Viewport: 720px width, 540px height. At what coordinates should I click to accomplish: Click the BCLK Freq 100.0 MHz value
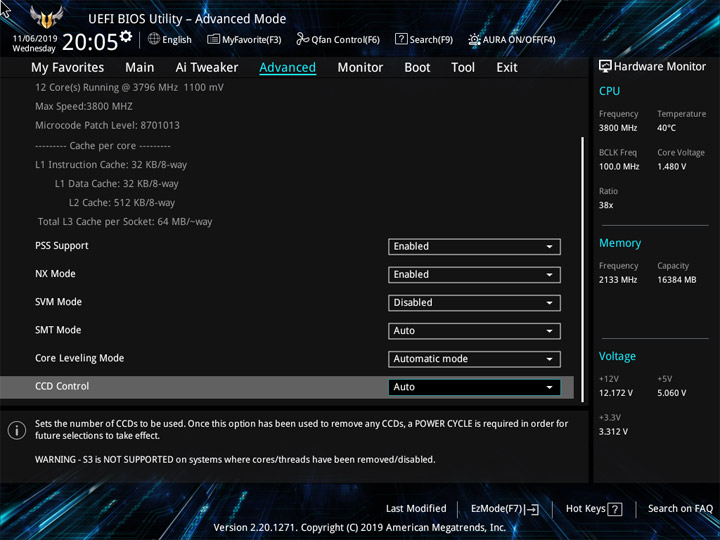619,167
